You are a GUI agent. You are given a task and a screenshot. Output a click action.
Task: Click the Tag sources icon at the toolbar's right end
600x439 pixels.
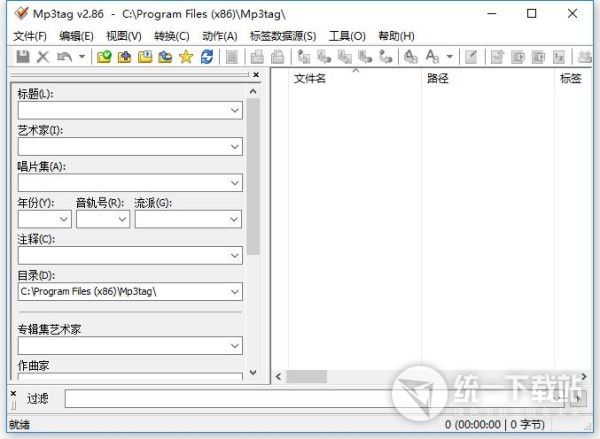[584, 57]
